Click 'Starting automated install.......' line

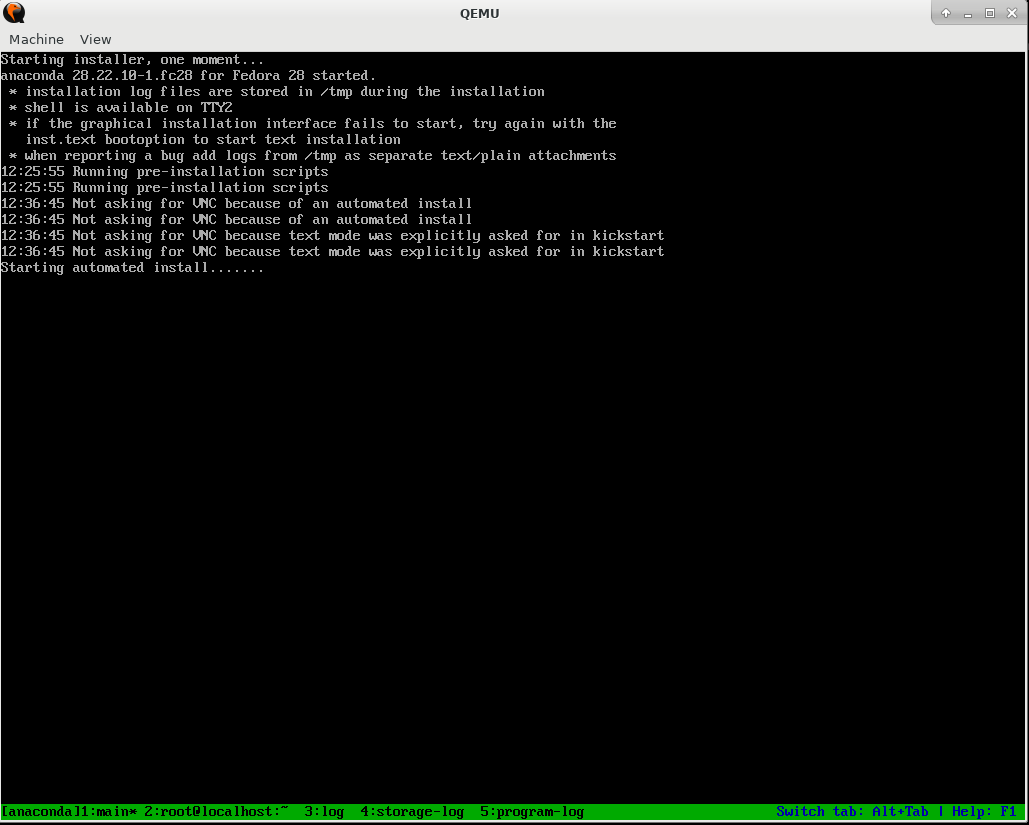click(133, 268)
